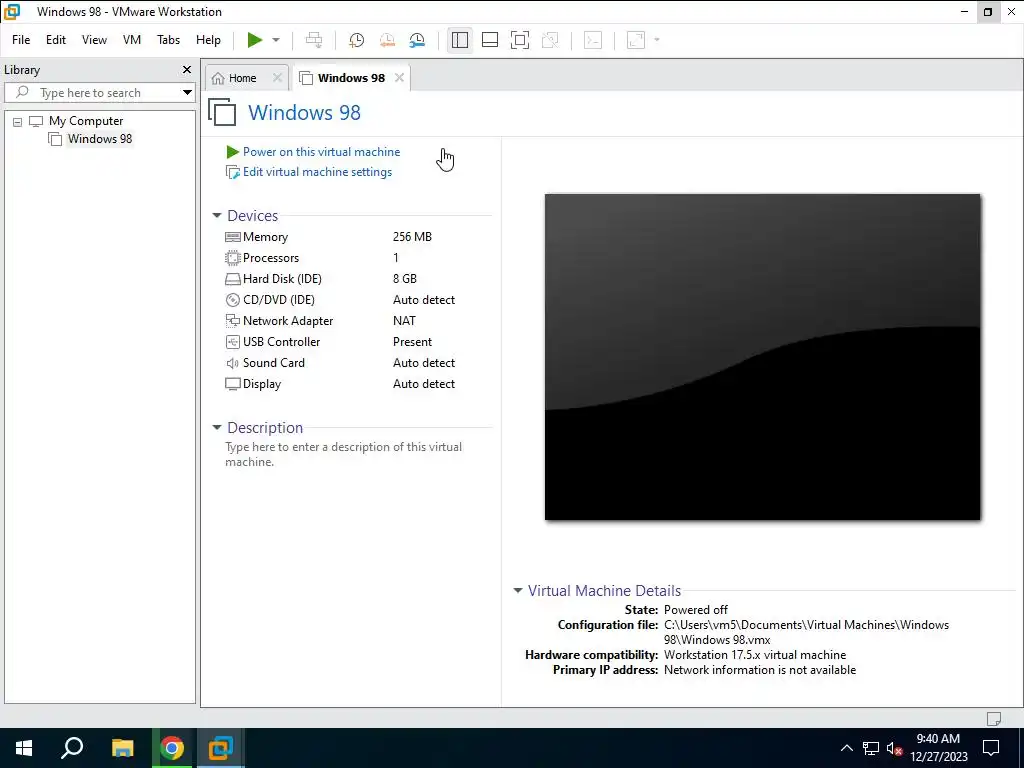Screen dimensions: 1024x768
Task: Click the Unity mode toolbar icon
Action: click(550, 40)
